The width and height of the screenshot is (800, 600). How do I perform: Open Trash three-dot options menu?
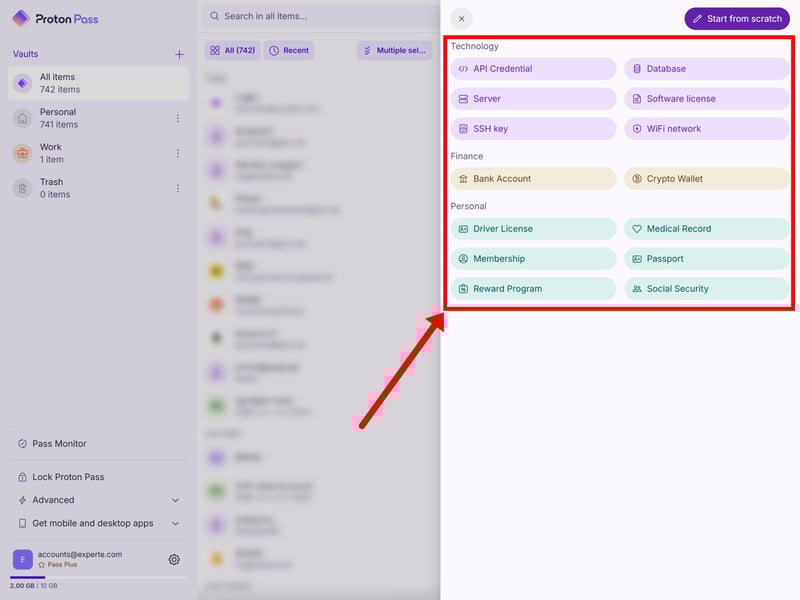(178, 188)
